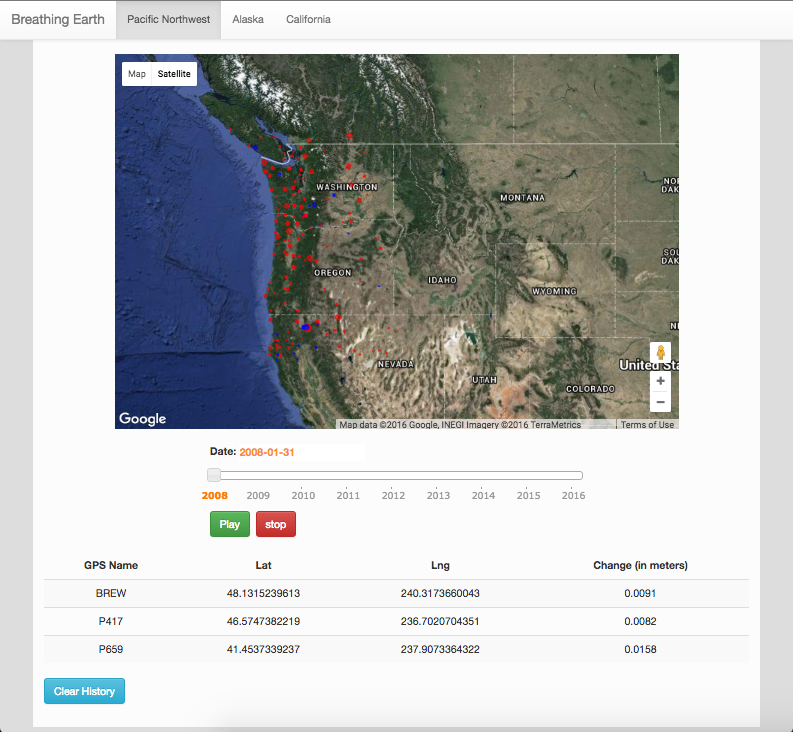Image resolution: width=793 pixels, height=732 pixels.
Task: Select the 2009 year label
Action: [258, 495]
